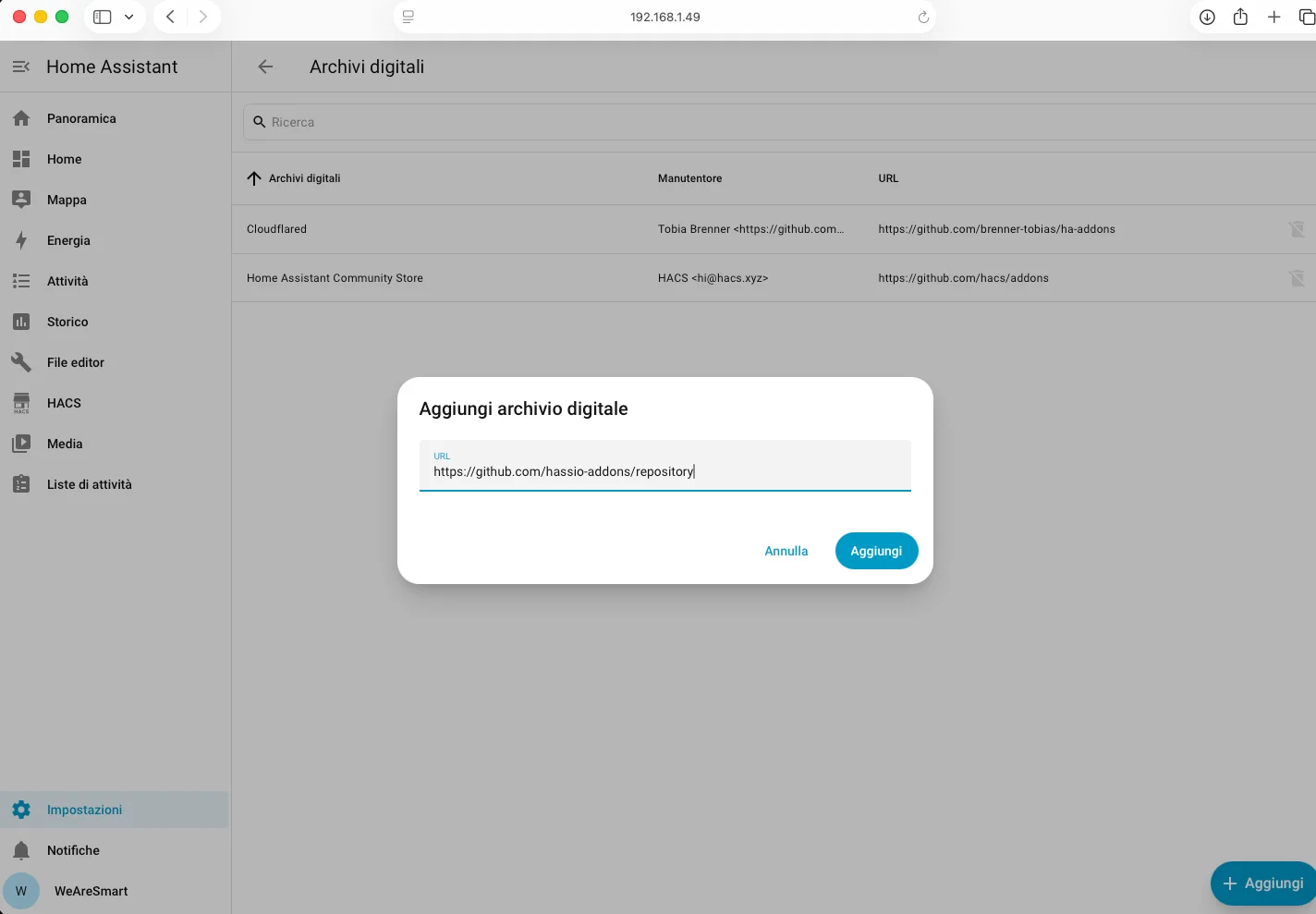Screen dimensions: 1316x914
Task: Select the Attività list icon
Action: tap(21, 281)
